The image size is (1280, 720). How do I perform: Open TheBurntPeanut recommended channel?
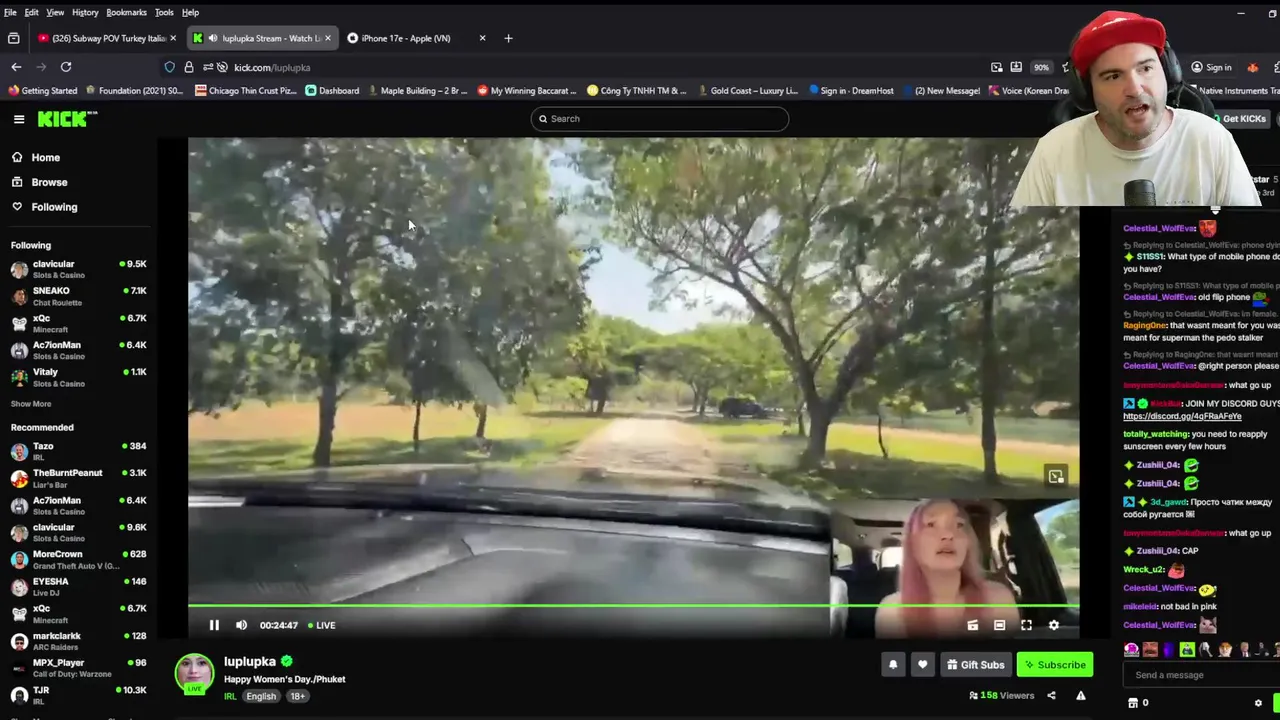(78, 478)
